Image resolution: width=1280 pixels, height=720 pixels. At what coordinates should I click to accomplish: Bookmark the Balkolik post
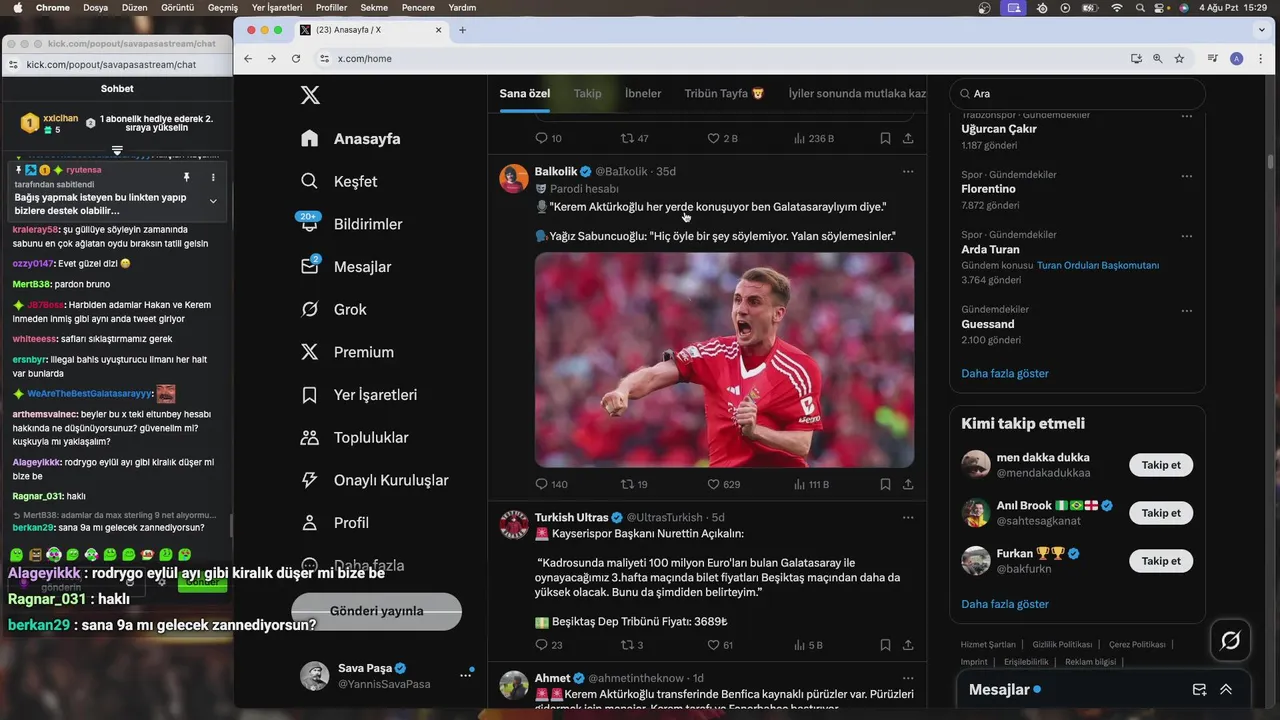(885, 484)
